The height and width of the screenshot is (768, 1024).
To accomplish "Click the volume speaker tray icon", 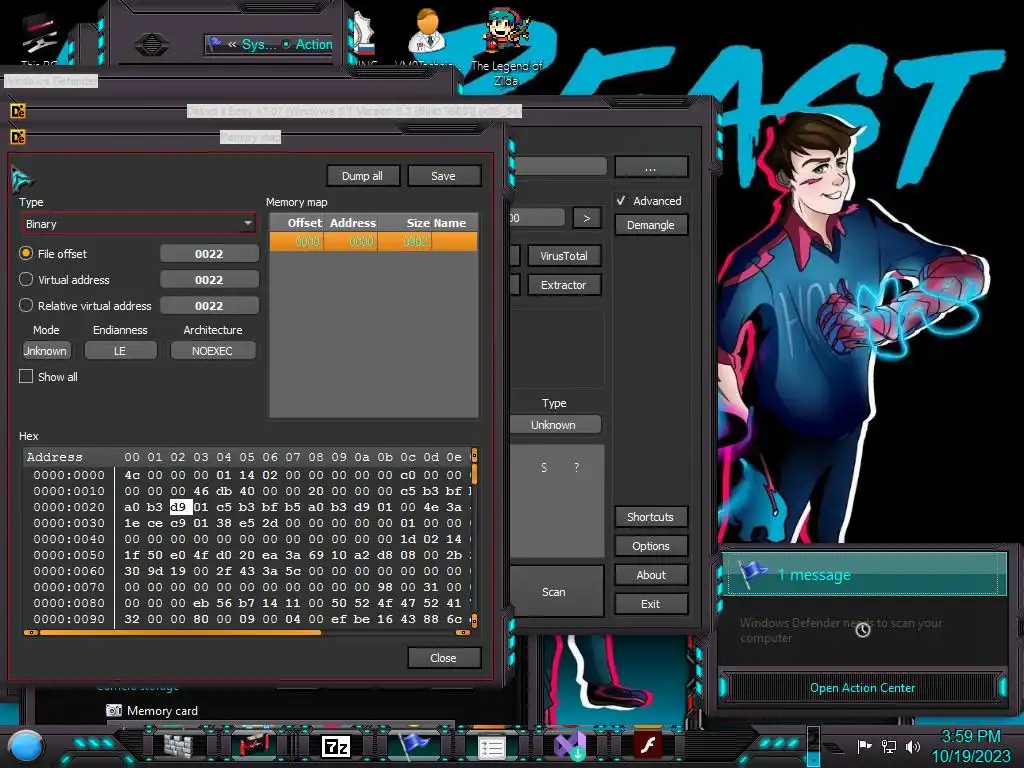I will (x=912, y=746).
